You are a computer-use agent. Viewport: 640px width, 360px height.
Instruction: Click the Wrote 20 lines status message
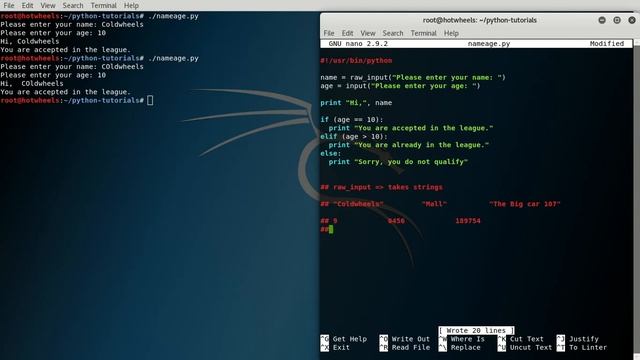[x=476, y=330]
